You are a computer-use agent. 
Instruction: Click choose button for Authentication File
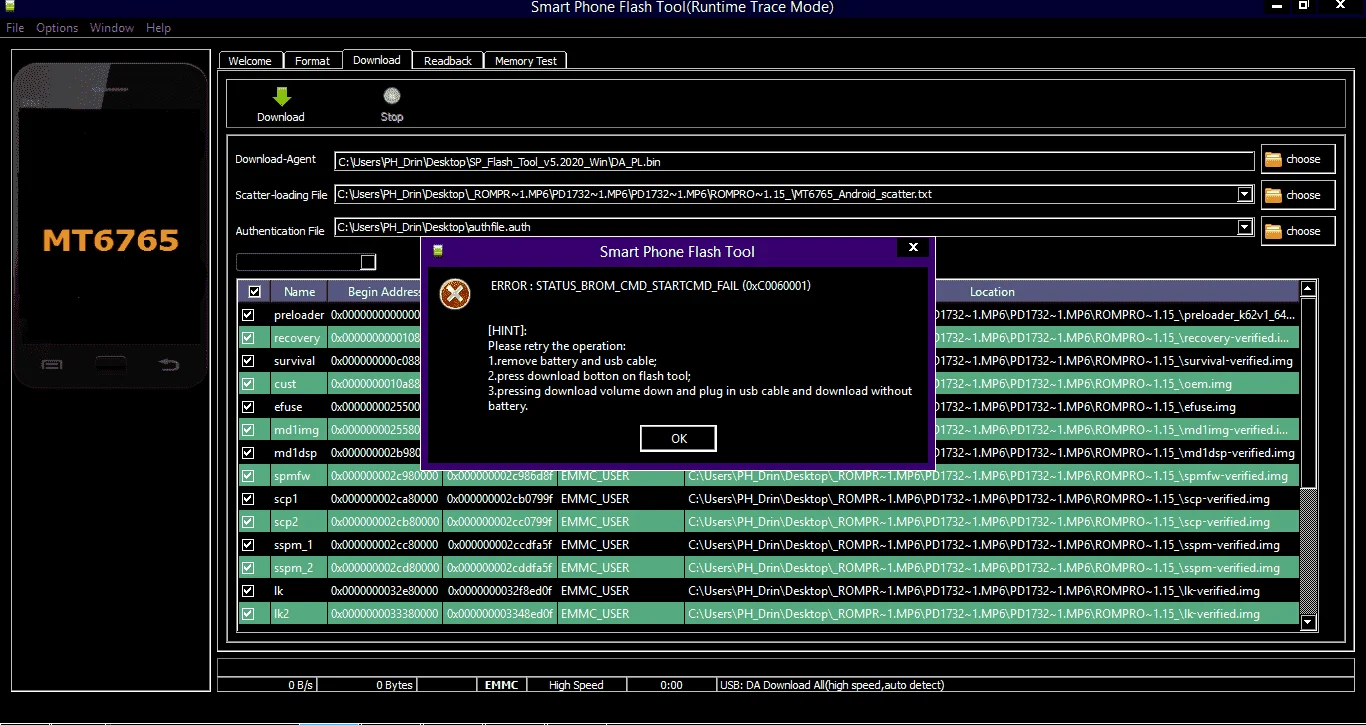[x=1298, y=231]
